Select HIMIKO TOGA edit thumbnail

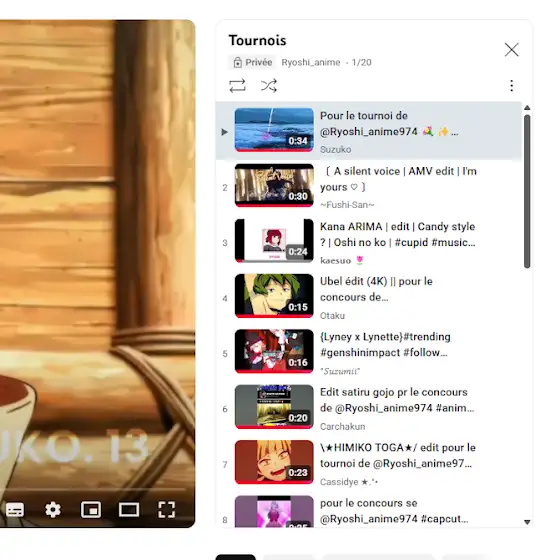pos(274,462)
